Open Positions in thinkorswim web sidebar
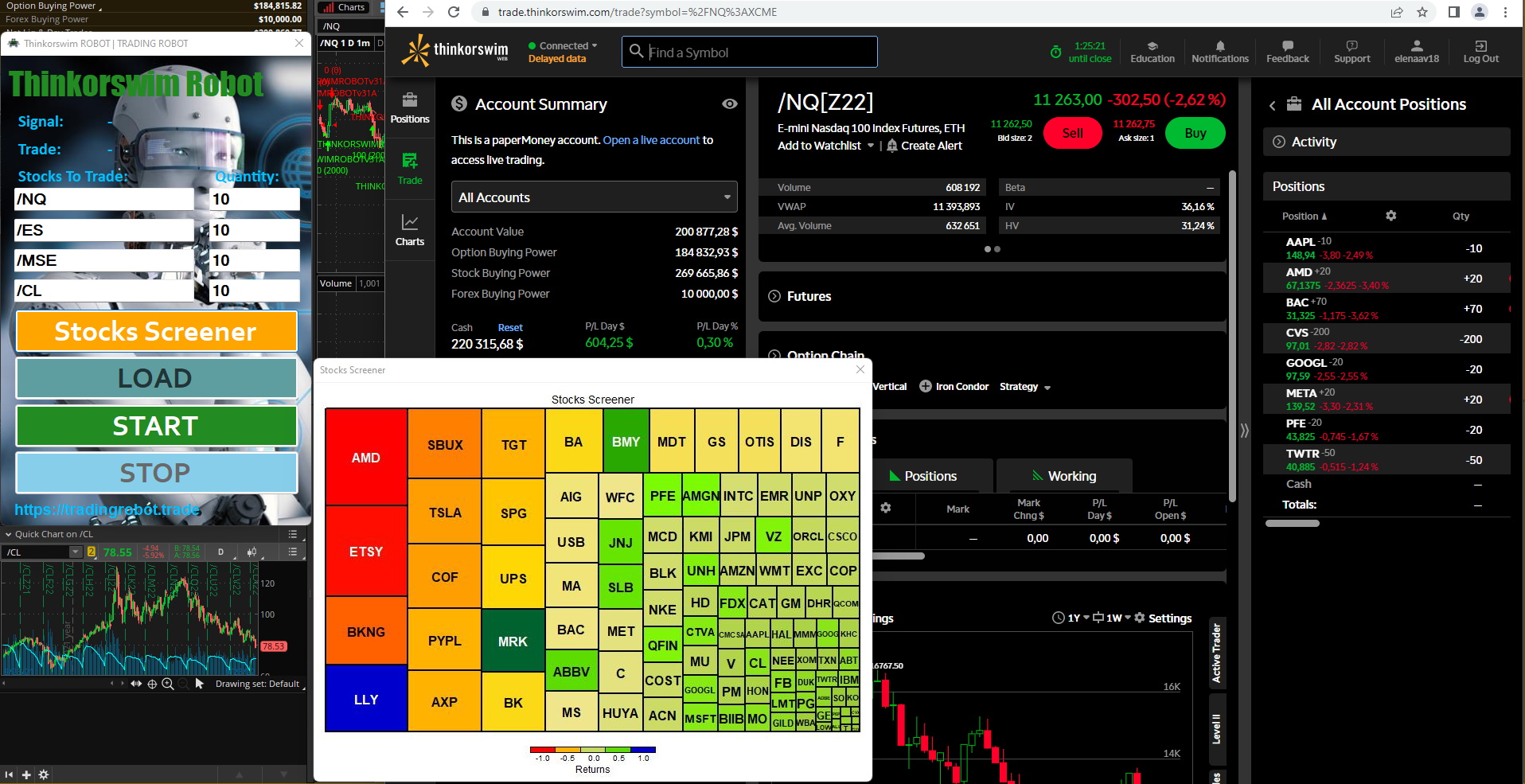Image resolution: width=1525 pixels, height=784 pixels. point(410,107)
